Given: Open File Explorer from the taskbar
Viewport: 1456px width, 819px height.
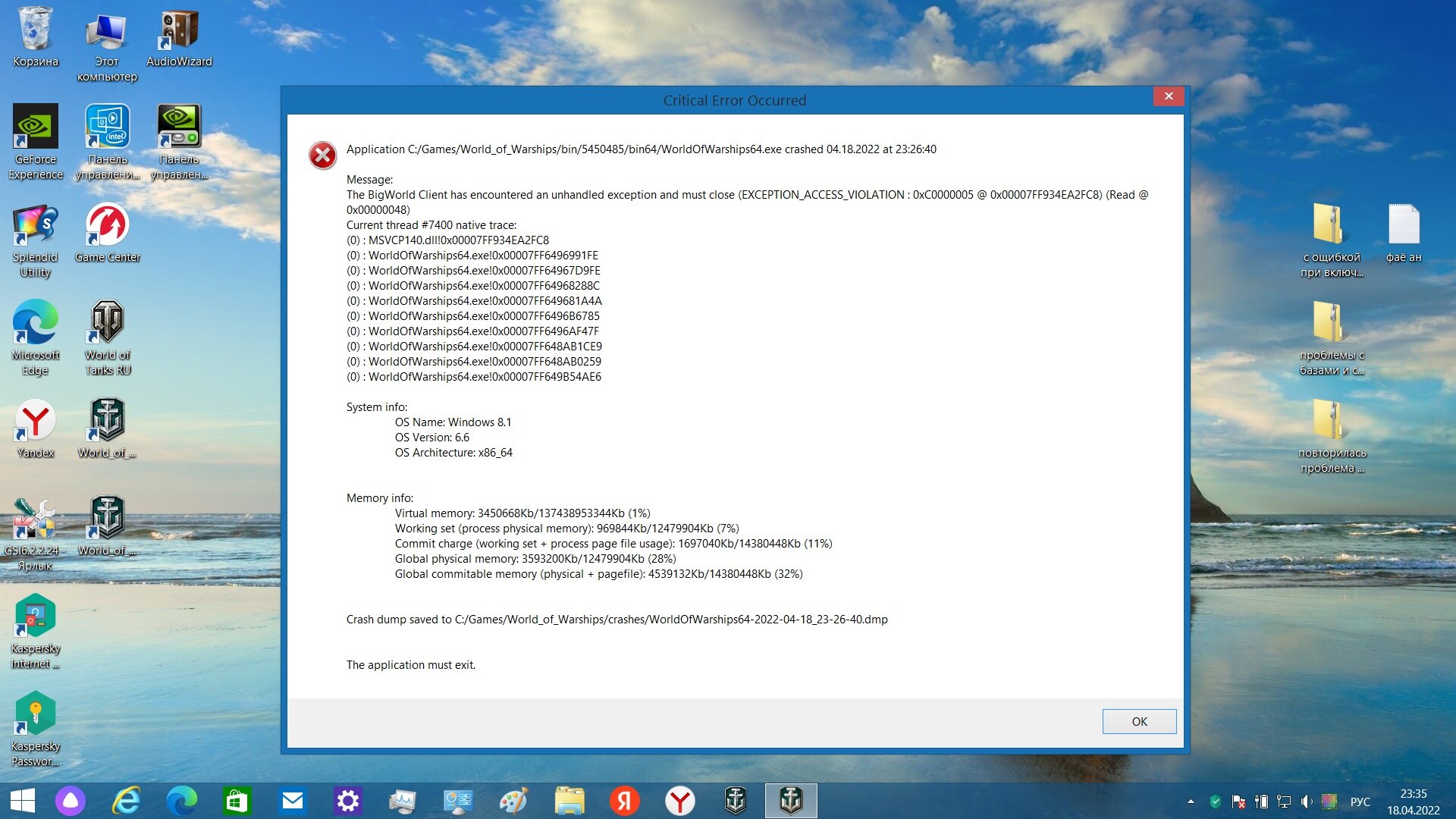Looking at the screenshot, I should click(570, 801).
